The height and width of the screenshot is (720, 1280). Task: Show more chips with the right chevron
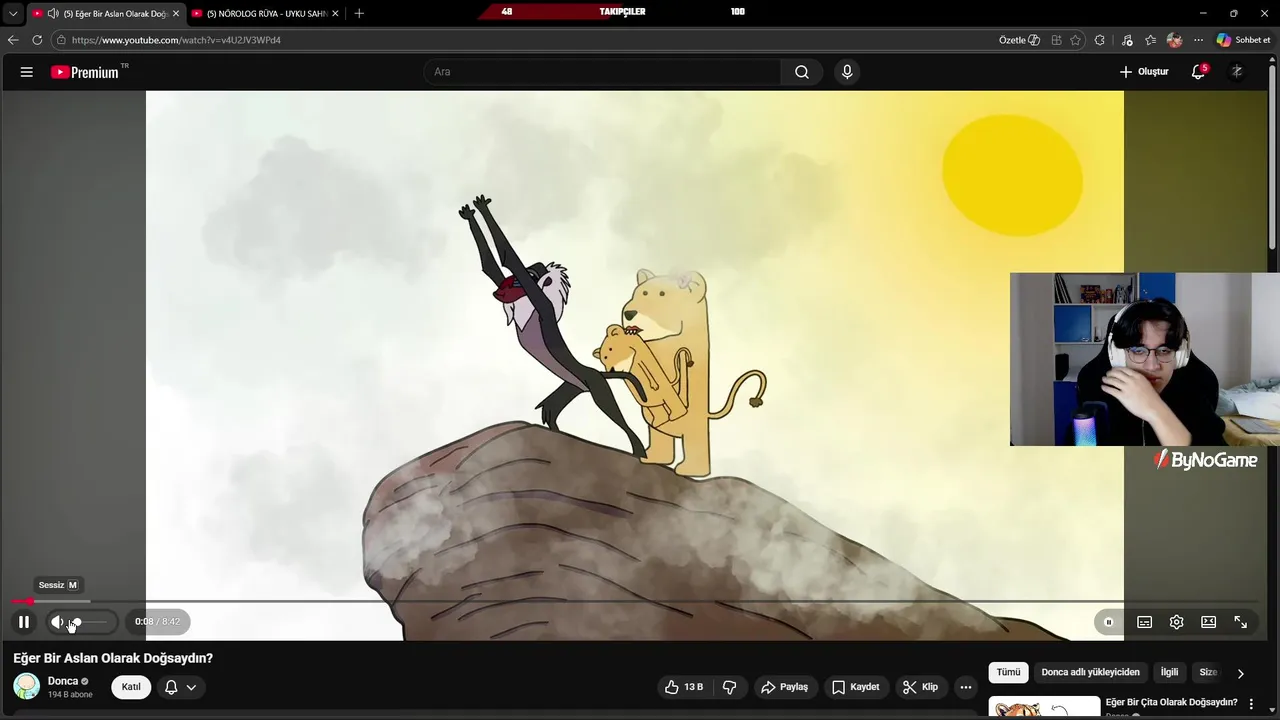tap(1241, 673)
